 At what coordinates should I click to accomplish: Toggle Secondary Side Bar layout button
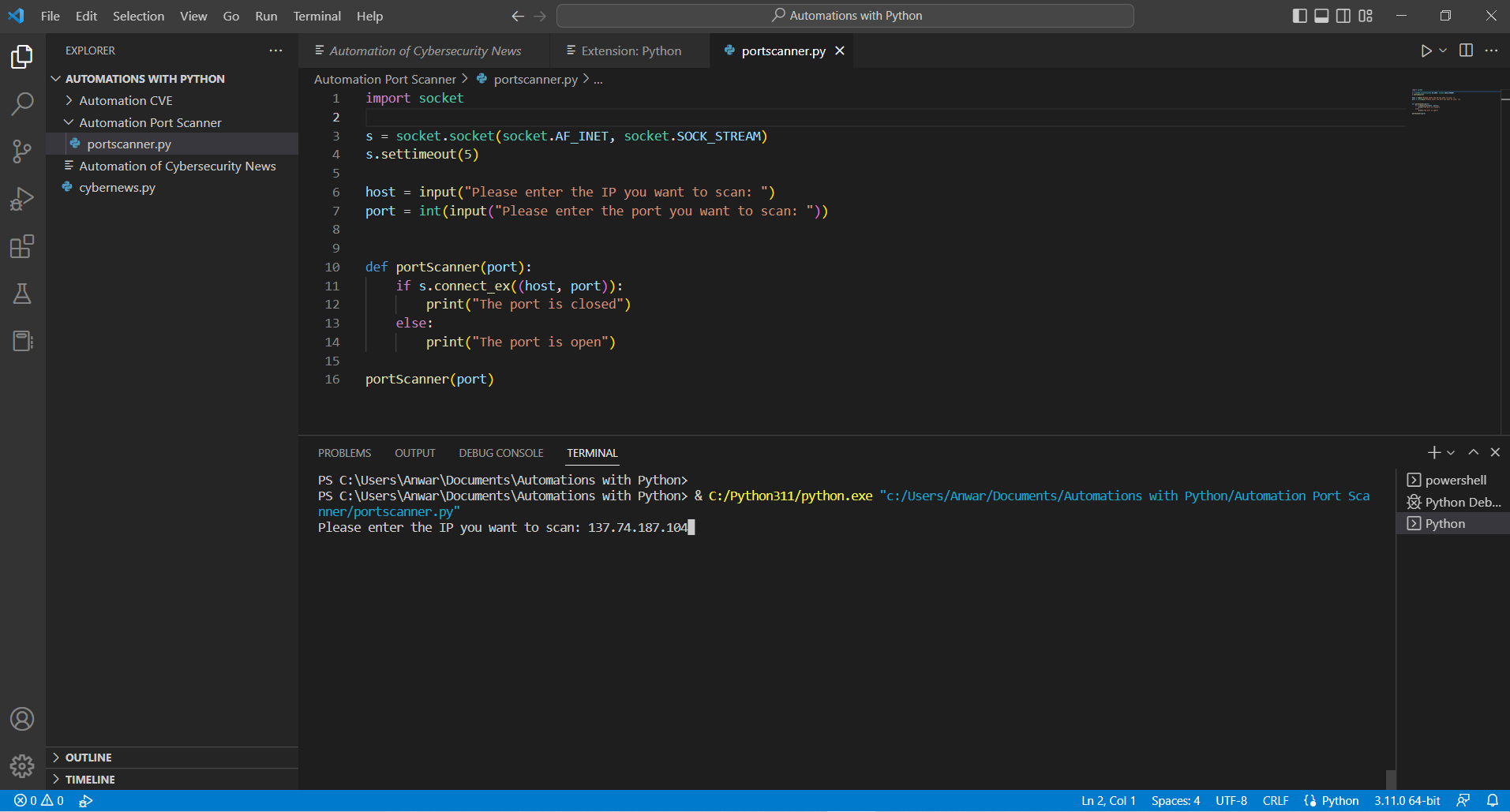click(x=1343, y=16)
